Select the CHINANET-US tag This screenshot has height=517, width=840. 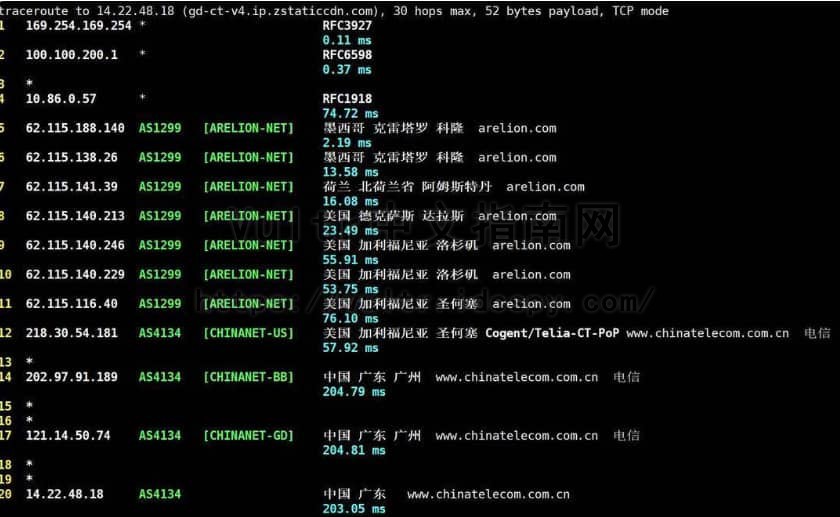(x=249, y=333)
